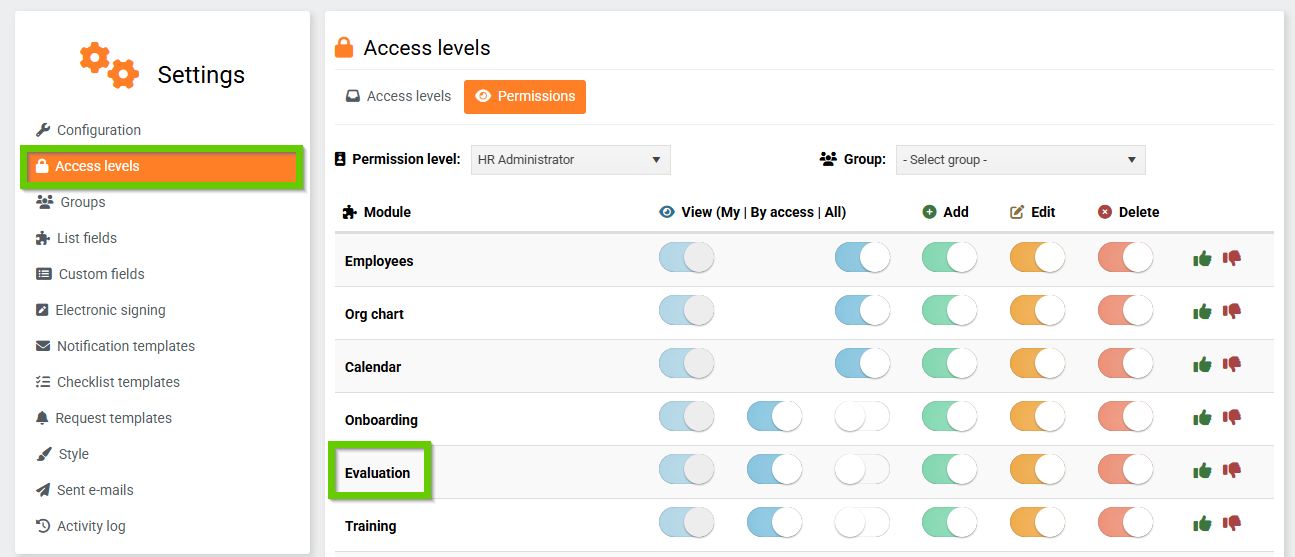Click red thumbs-down icon in Onboarding row
1295x557 pixels.
[x=1232, y=417]
